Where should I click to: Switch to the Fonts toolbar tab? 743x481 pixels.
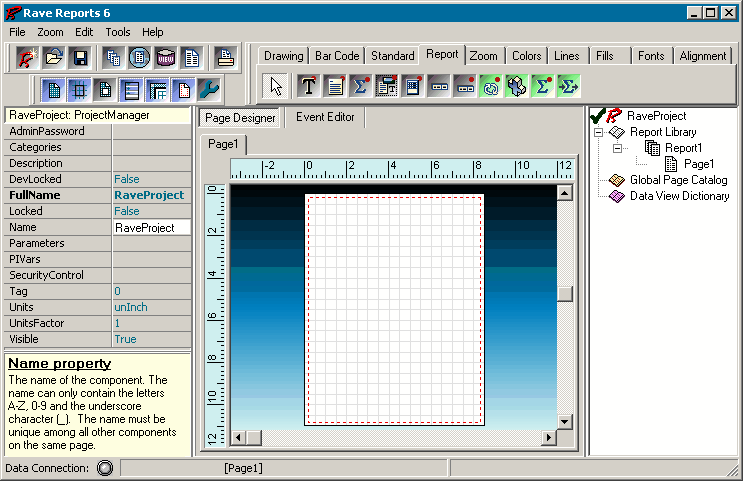pos(651,56)
